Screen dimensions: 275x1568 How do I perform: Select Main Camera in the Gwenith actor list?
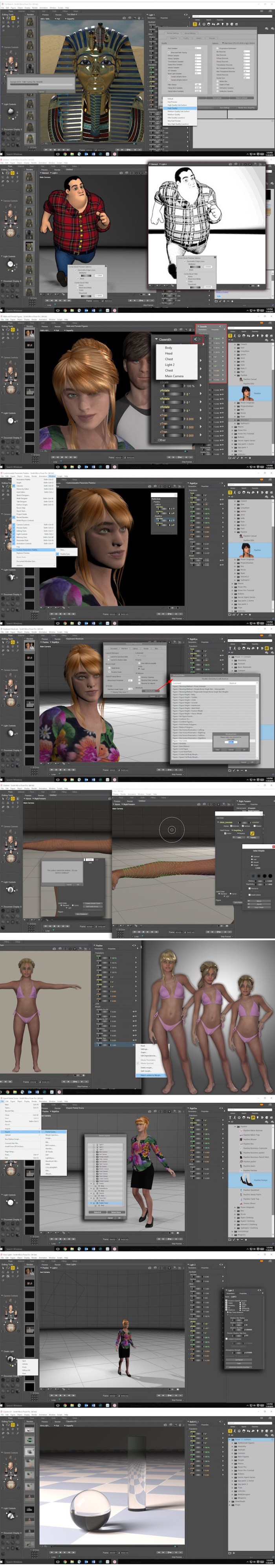[174, 376]
